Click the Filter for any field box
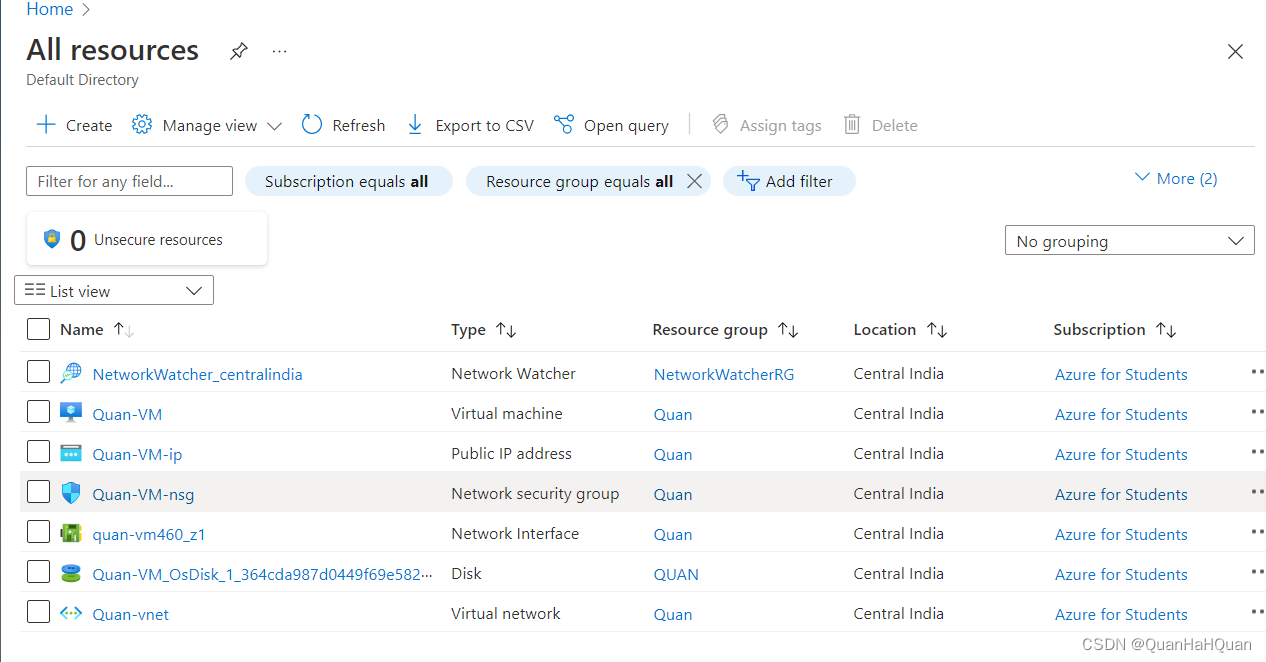The height and width of the screenshot is (662, 1266). 129,181
